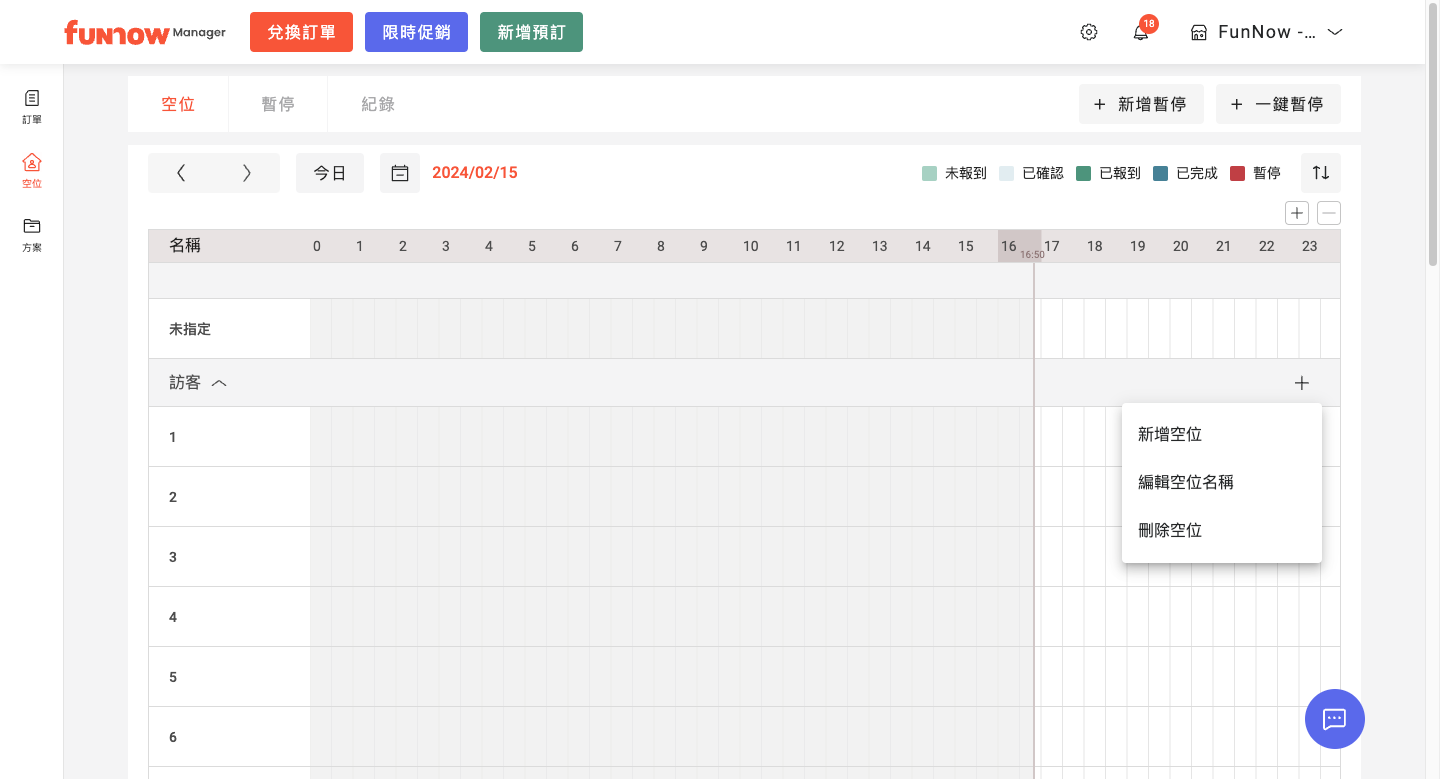The image size is (1440, 779).
Task: Click plus icon in 訪客 row
Action: point(1301,383)
